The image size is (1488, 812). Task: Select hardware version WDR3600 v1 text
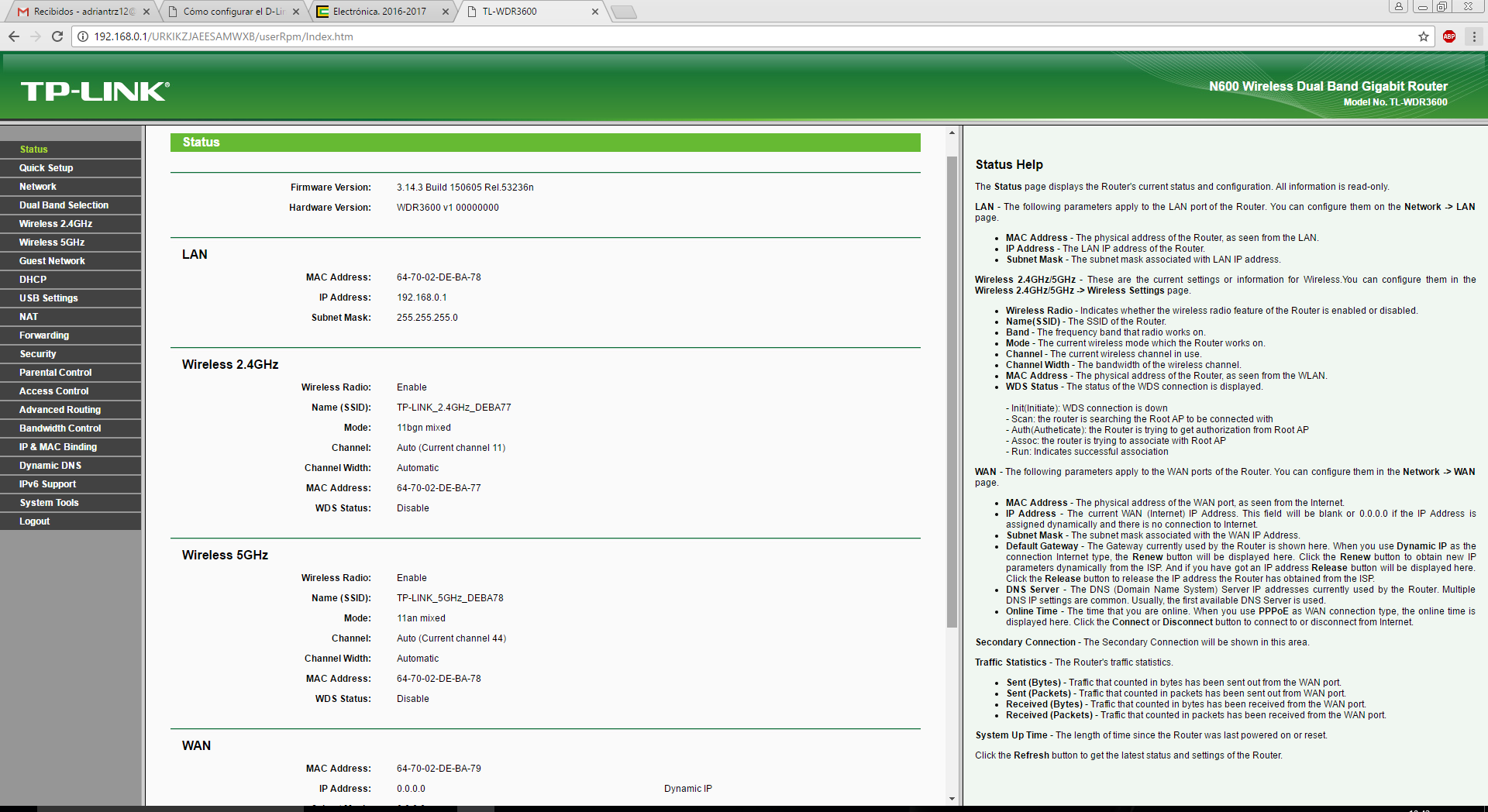[x=448, y=208]
